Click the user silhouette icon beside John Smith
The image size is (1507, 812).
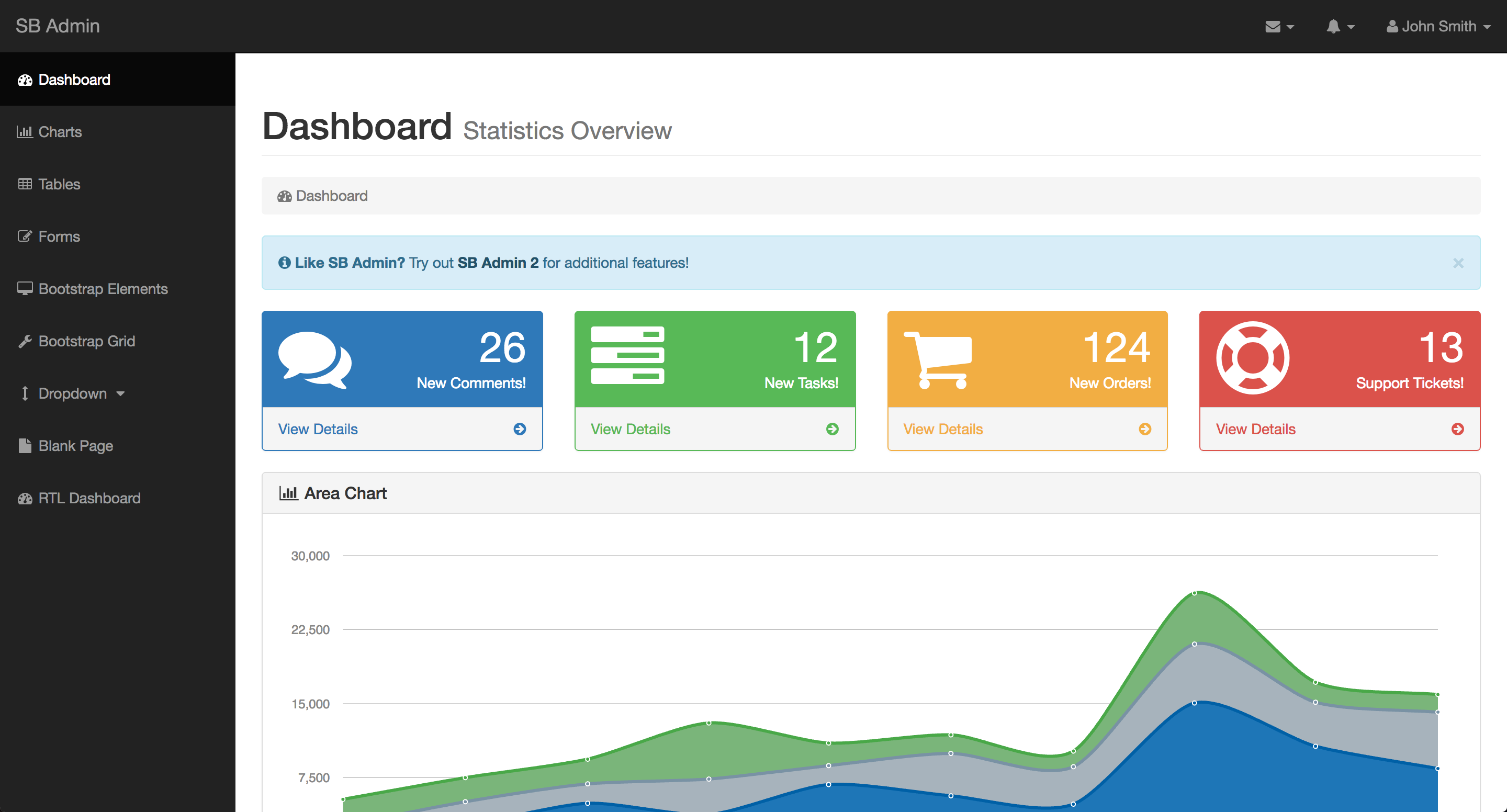[x=1392, y=26]
